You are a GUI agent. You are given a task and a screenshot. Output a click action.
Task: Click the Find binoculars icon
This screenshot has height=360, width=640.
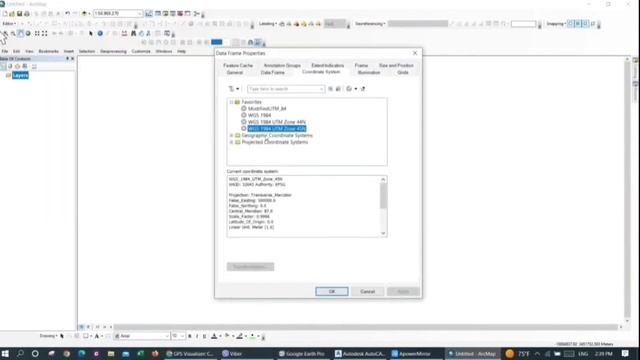pyautogui.click(x=133, y=33)
